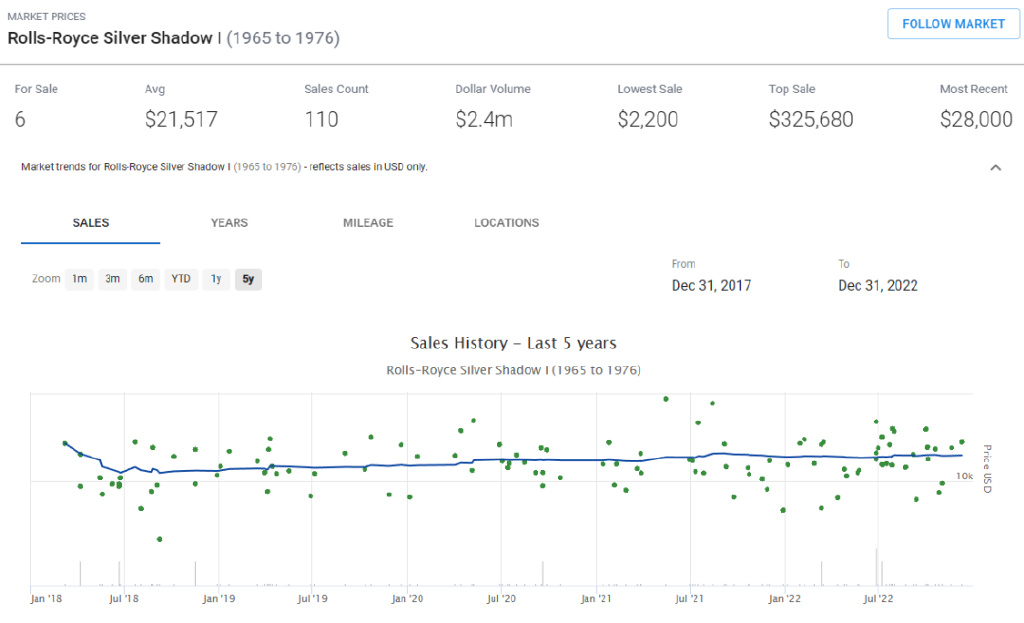Click the Lowest Sale value $2,200
The image size is (1024, 623).
(x=648, y=120)
